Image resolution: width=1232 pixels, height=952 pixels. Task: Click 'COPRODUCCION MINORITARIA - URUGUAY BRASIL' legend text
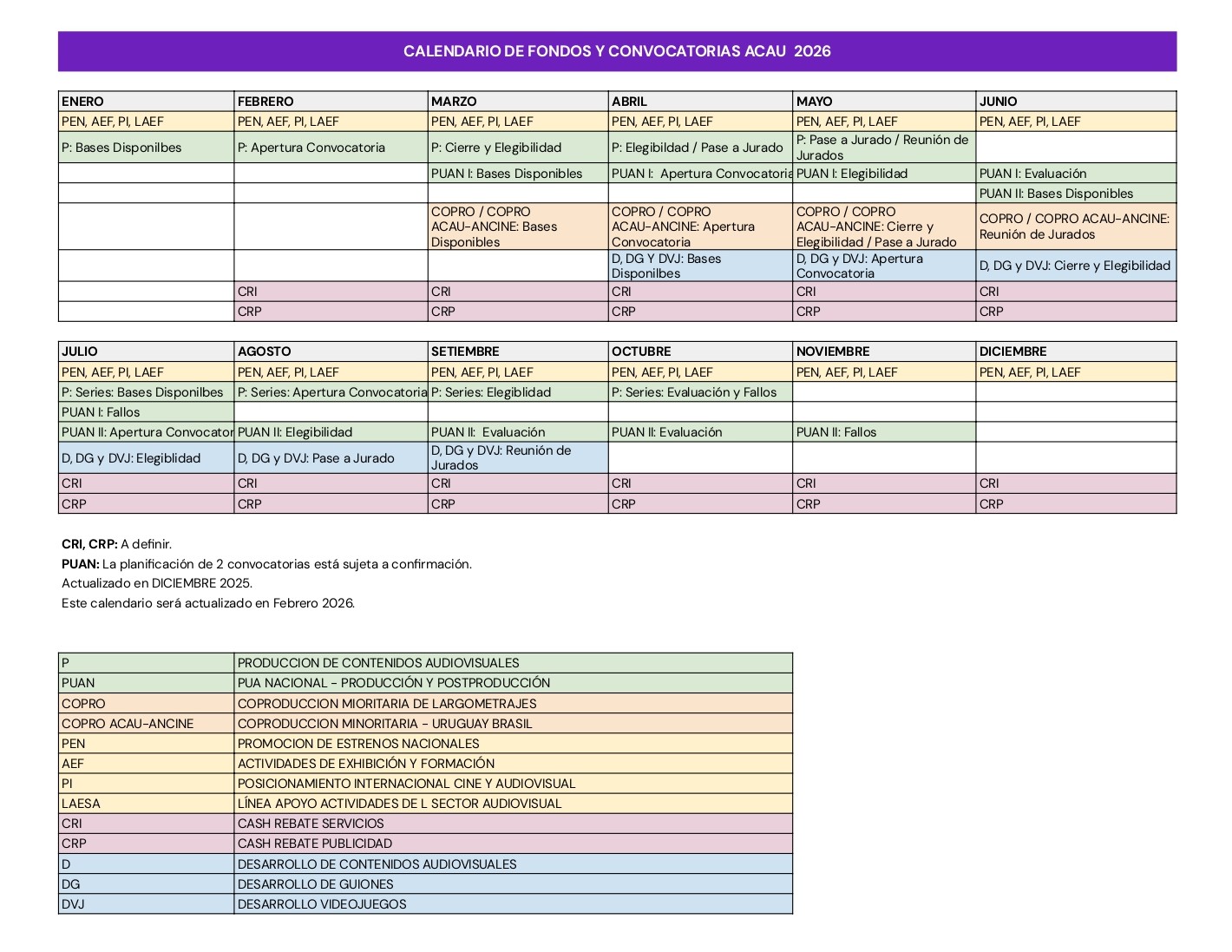click(x=385, y=724)
